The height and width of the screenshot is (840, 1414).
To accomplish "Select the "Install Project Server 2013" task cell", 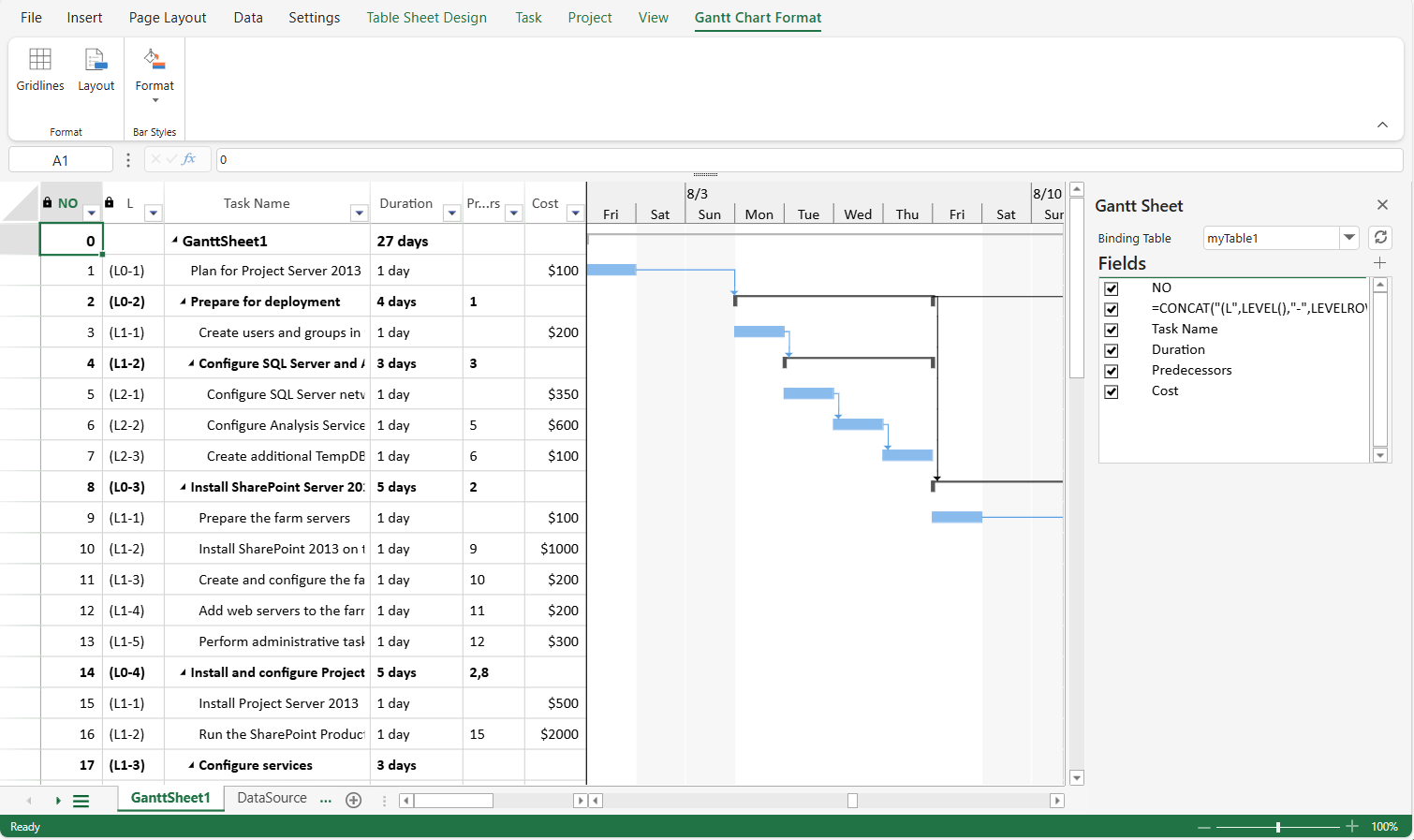I will point(268,703).
